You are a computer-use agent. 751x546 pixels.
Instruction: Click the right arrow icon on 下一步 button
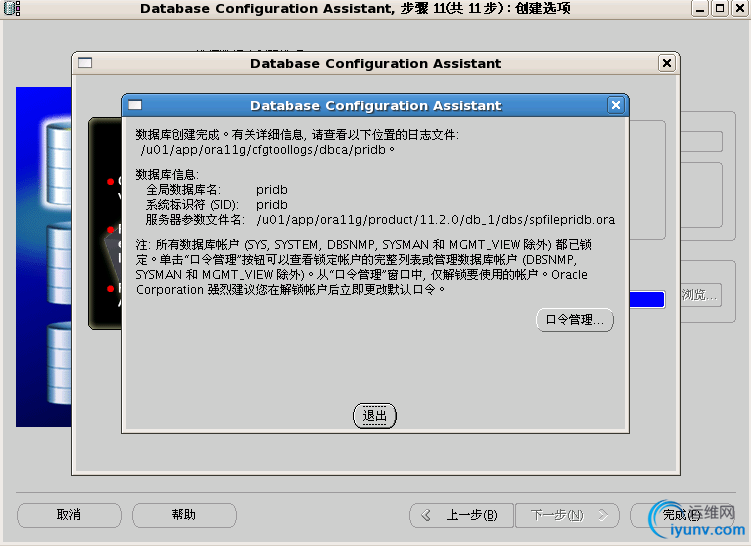tap(603, 515)
